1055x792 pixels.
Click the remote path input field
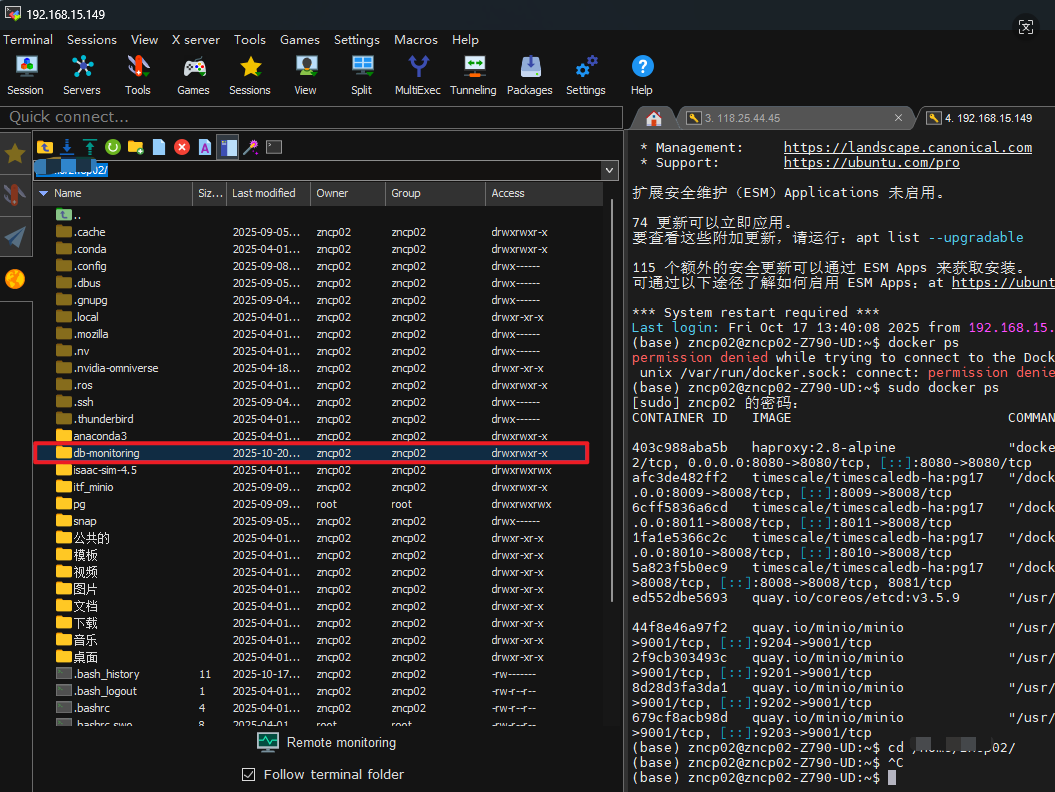coord(318,170)
